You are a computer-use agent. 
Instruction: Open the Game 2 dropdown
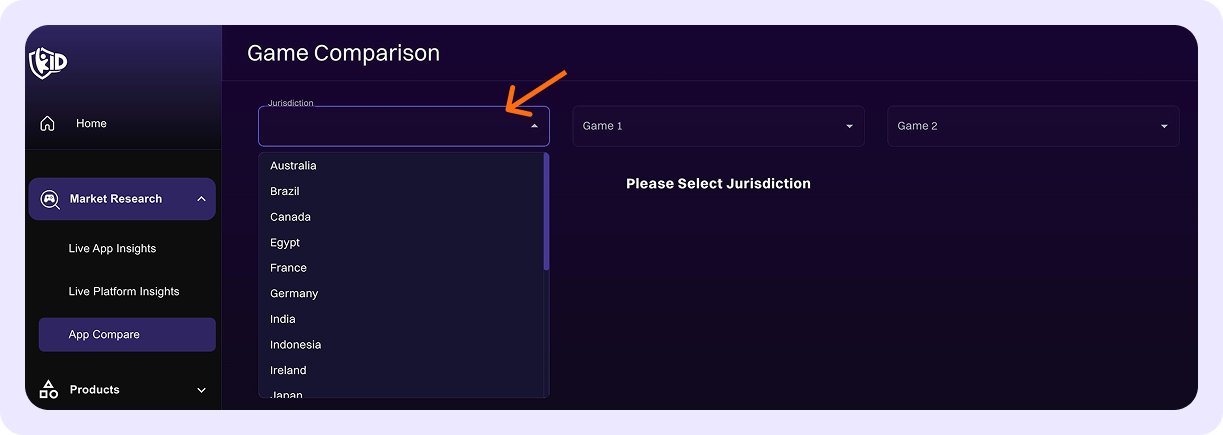pos(1032,126)
